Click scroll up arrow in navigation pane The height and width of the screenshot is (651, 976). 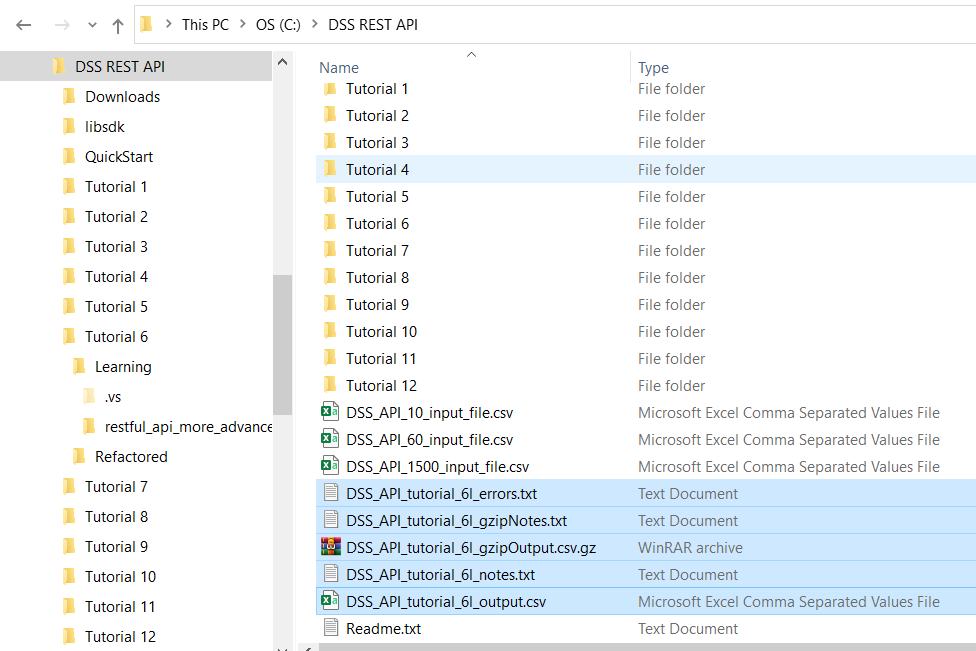coord(282,62)
